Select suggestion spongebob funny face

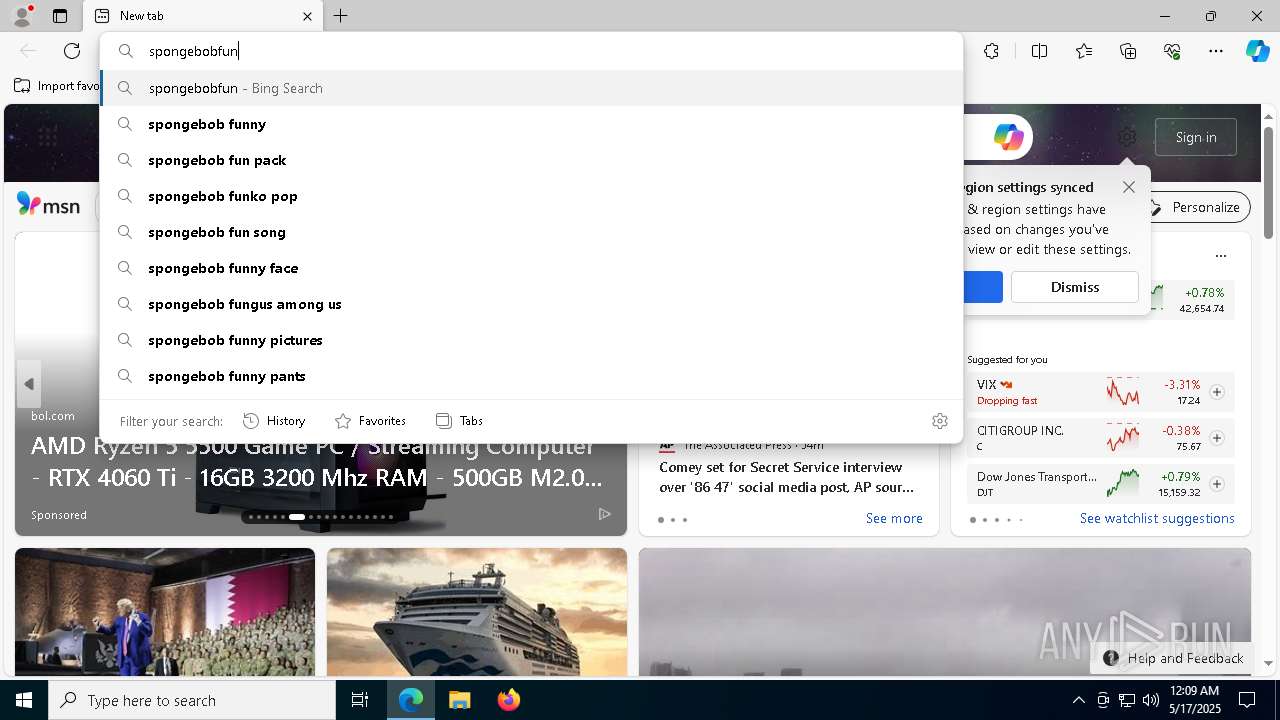pyautogui.click(x=531, y=268)
